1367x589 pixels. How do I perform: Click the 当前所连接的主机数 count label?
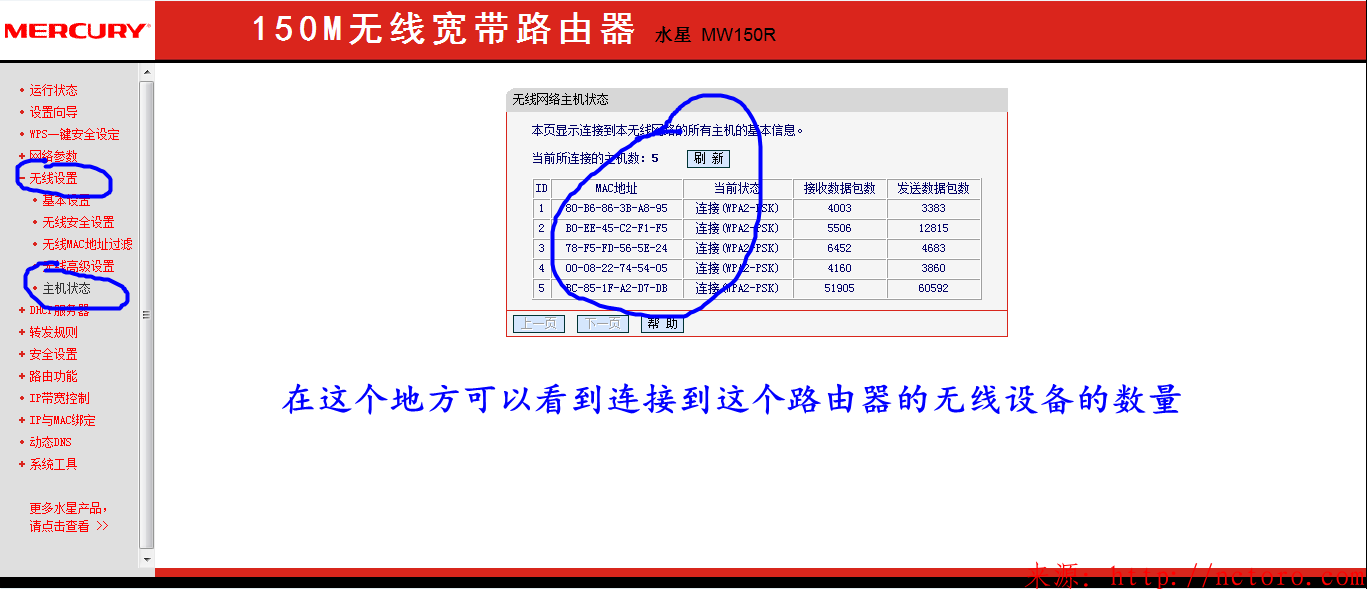coord(595,158)
